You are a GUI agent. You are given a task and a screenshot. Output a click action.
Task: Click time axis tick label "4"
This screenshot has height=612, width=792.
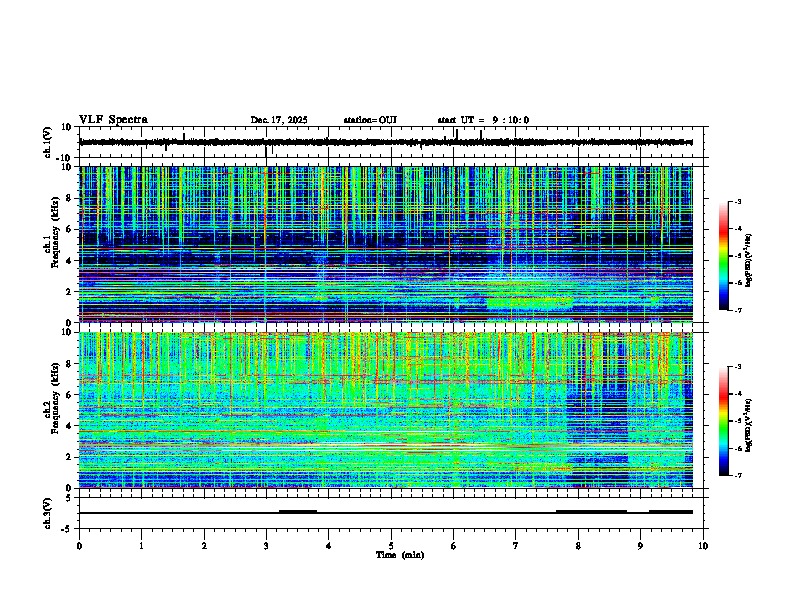(329, 546)
